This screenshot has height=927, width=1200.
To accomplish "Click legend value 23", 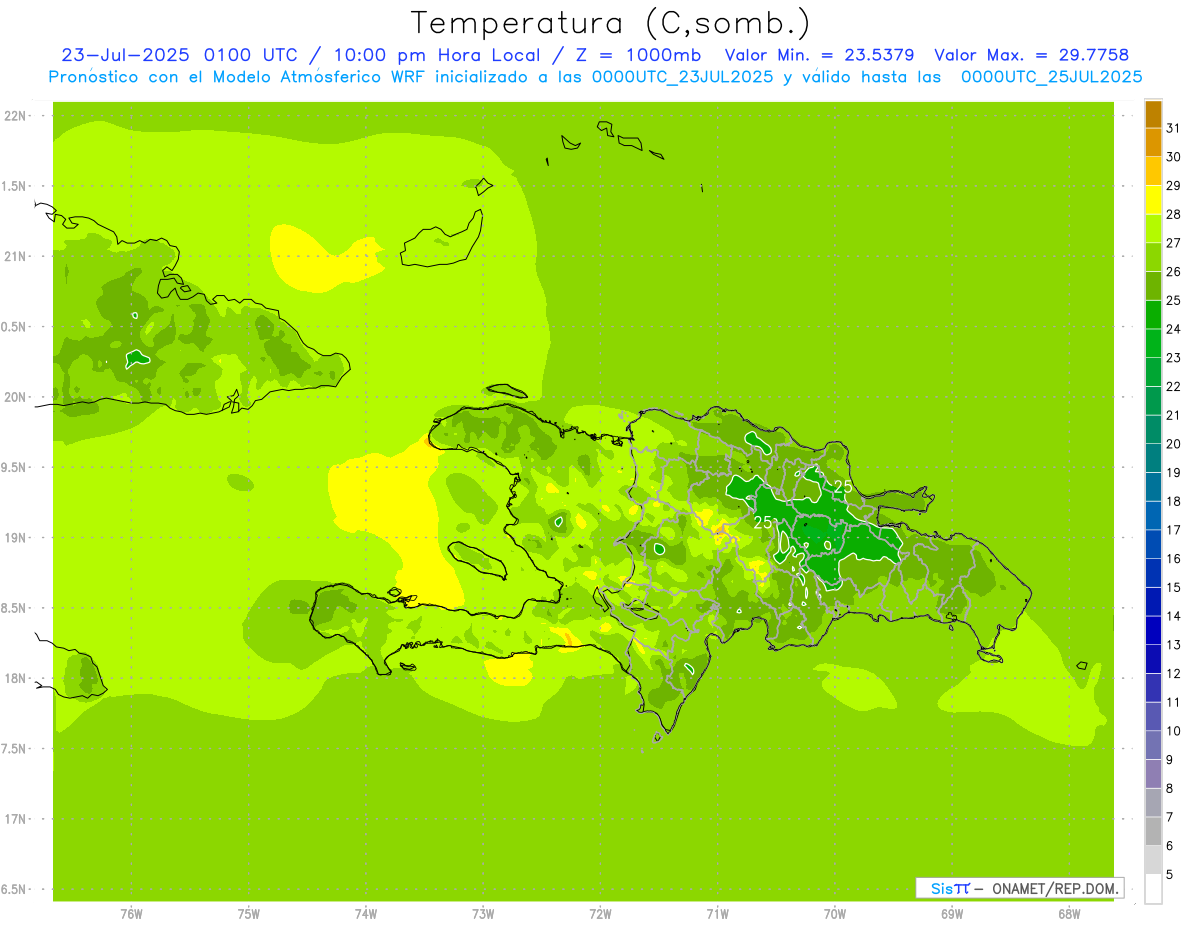I will (x=1173, y=357).
